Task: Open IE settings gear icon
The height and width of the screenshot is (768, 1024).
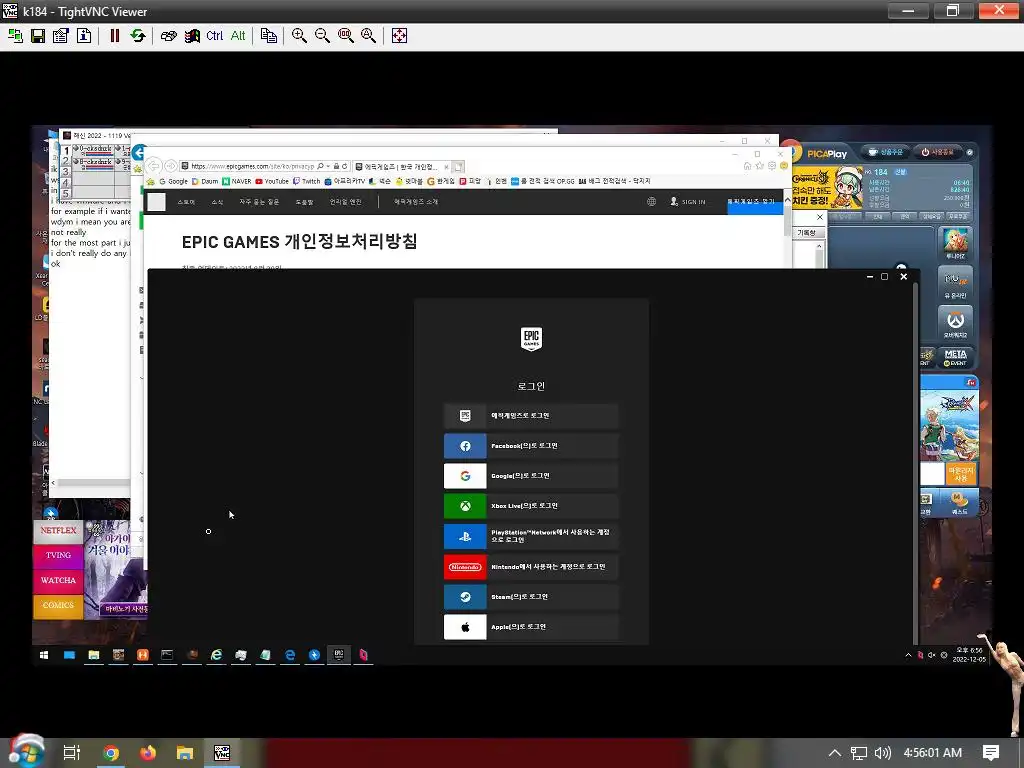Action: point(772,166)
